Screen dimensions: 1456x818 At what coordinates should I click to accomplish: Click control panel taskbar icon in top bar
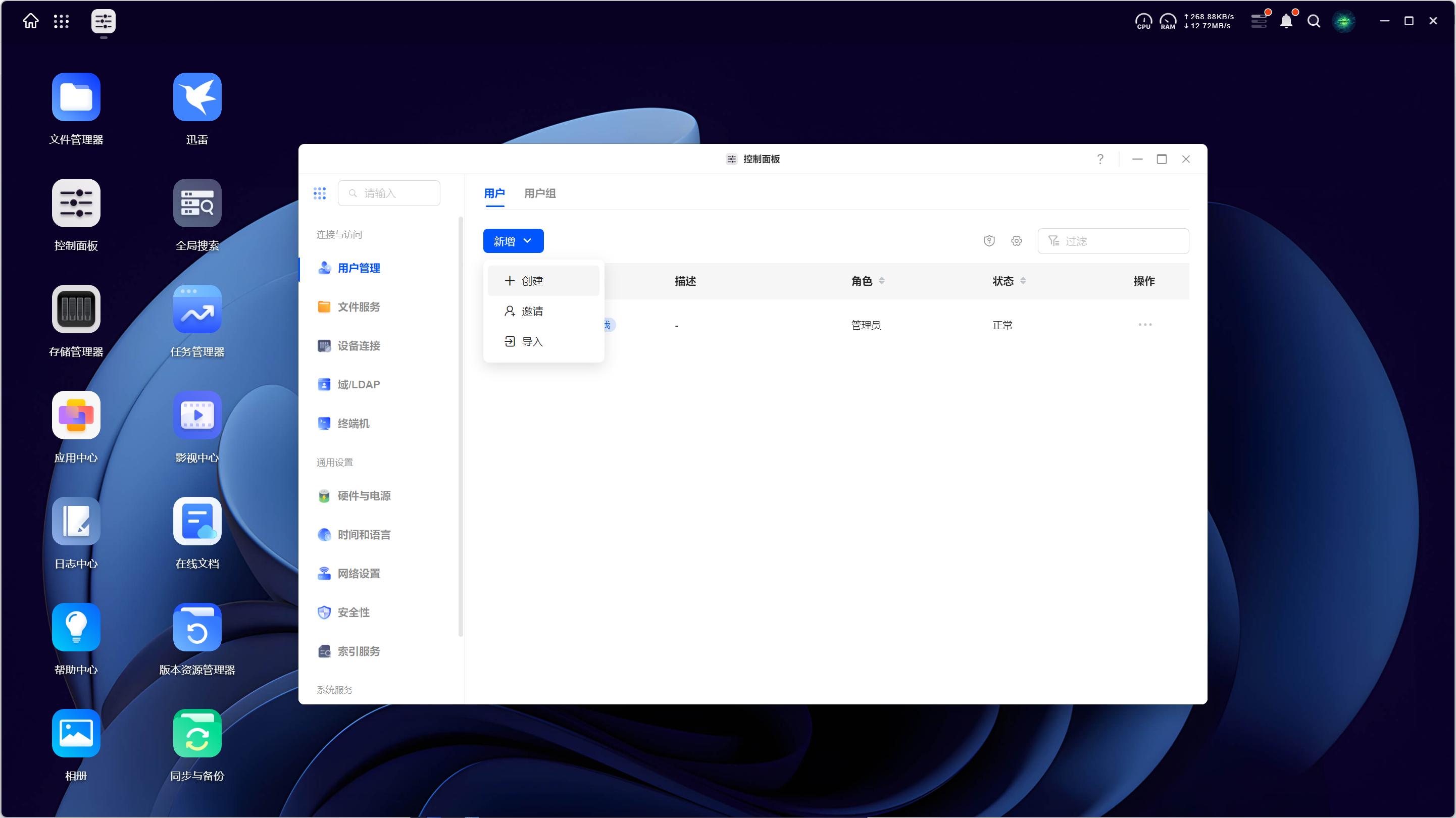click(x=104, y=22)
